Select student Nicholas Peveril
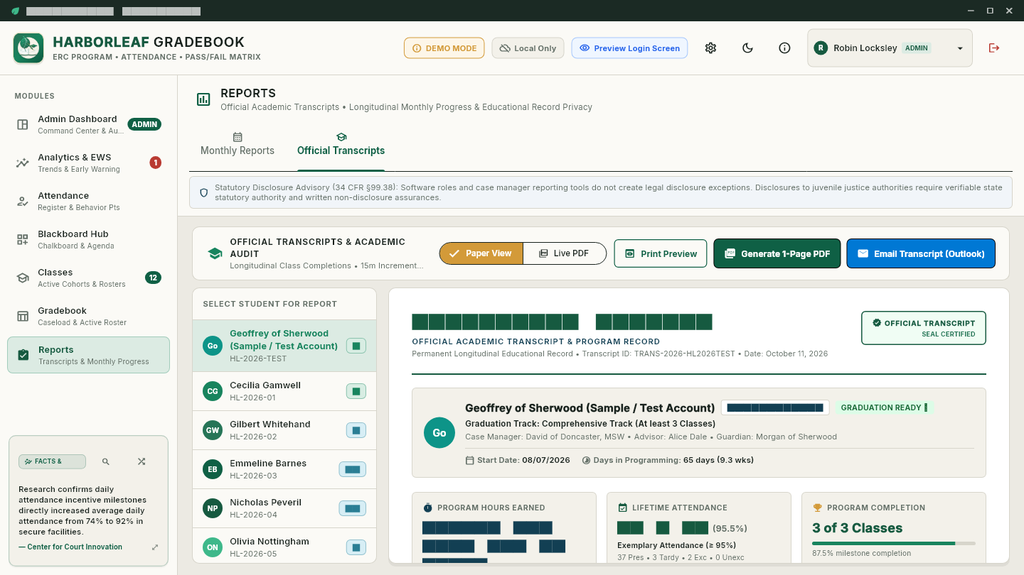1024x575 pixels. (284, 508)
